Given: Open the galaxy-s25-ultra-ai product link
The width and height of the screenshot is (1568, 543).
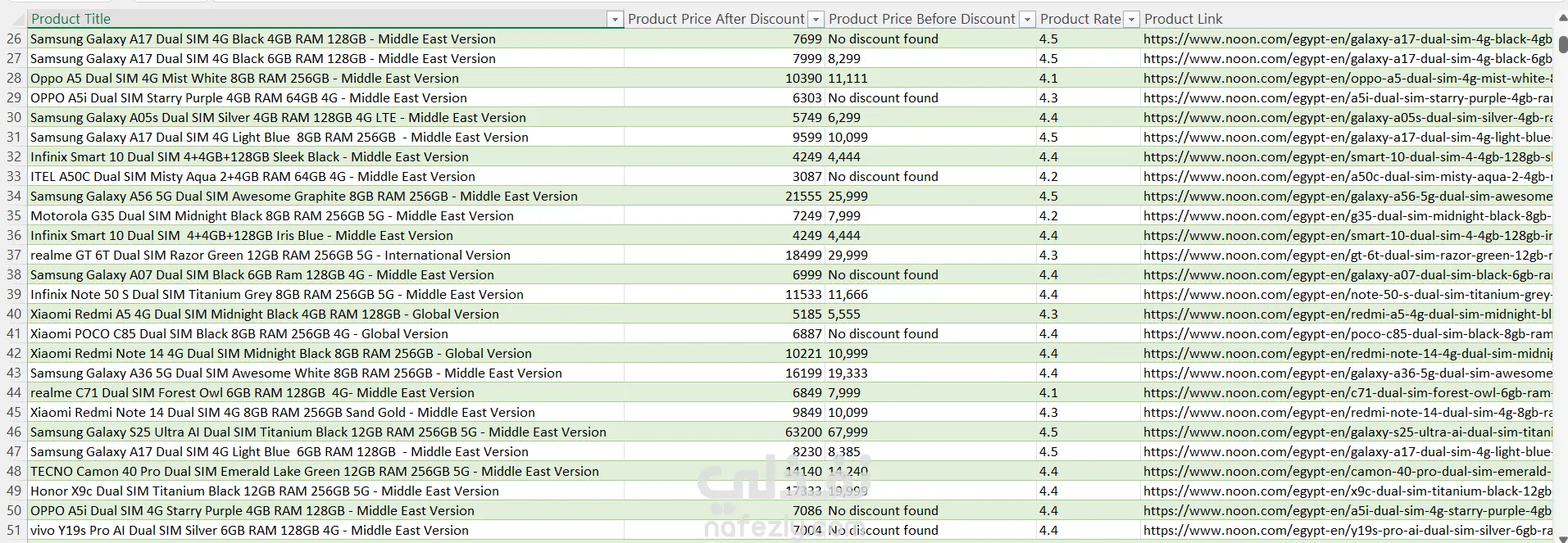Looking at the screenshot, I should (x=1348, y=432).
